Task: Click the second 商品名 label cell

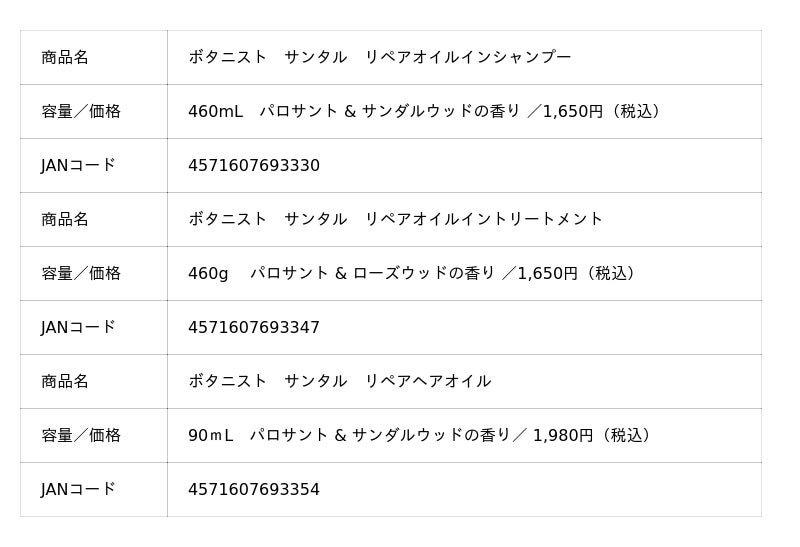Action: (94, 220)
